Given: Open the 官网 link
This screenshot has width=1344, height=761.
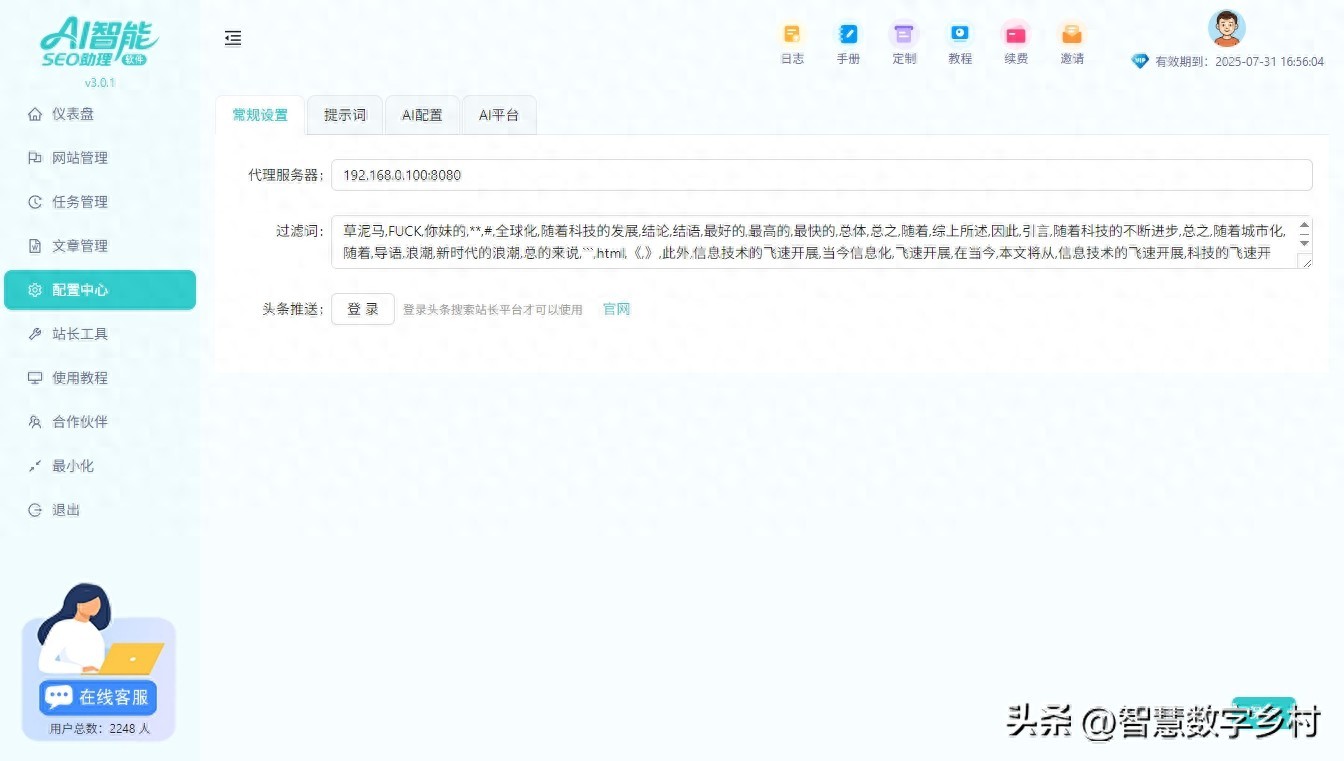Looking at the screenshot, I should (x=616, y=309).
